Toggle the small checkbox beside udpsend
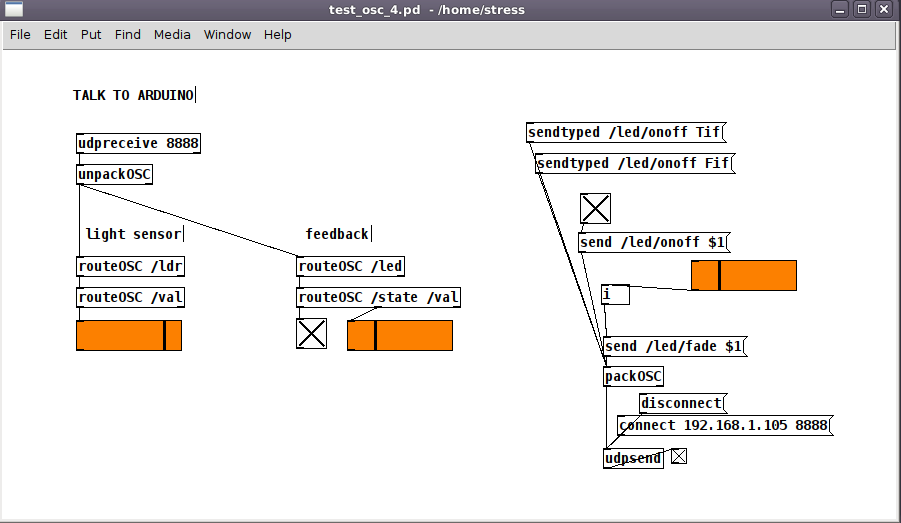The image size is (901, 523). [679, 457]
